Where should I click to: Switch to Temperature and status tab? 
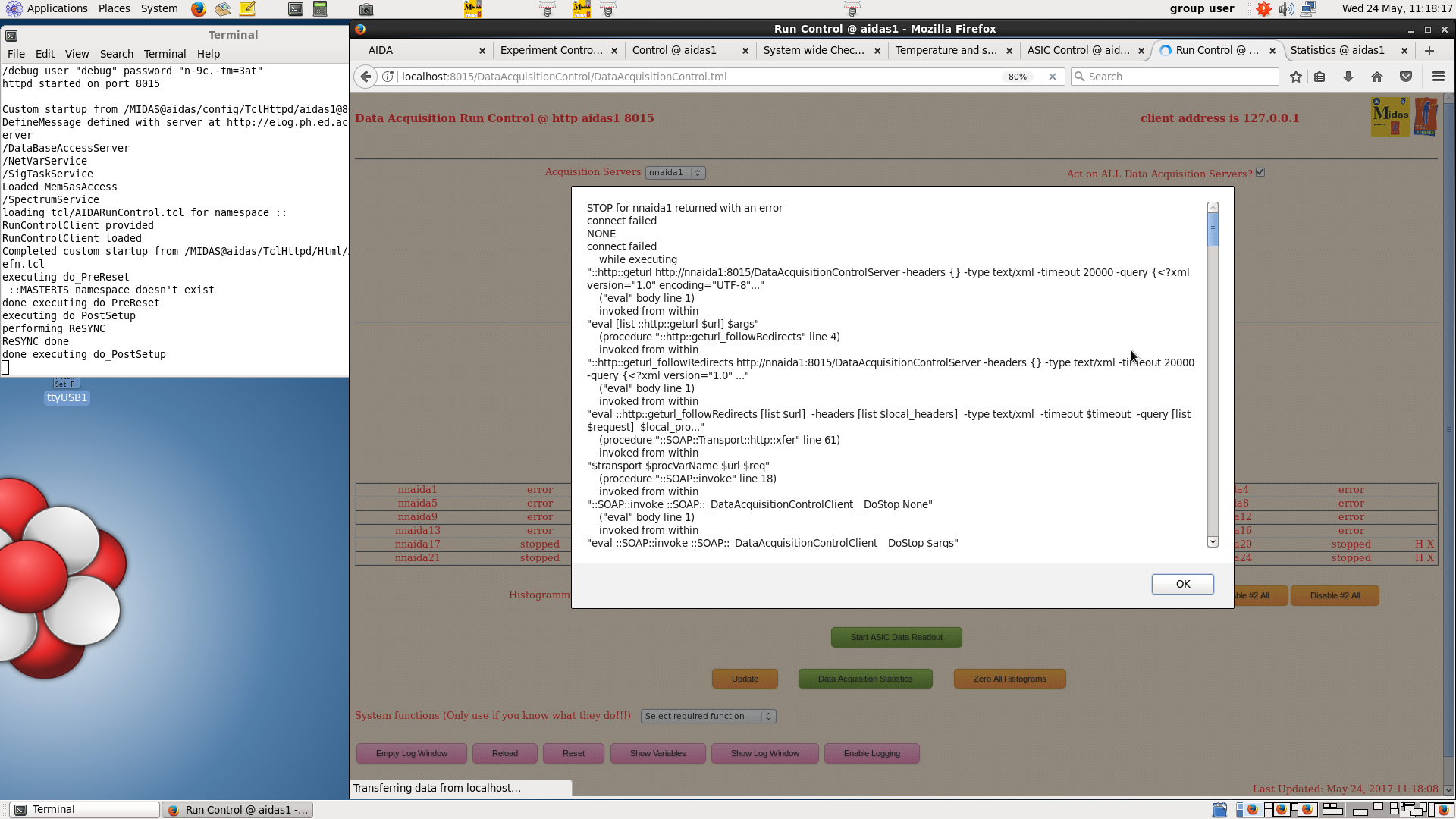click(x=945, y=50)
